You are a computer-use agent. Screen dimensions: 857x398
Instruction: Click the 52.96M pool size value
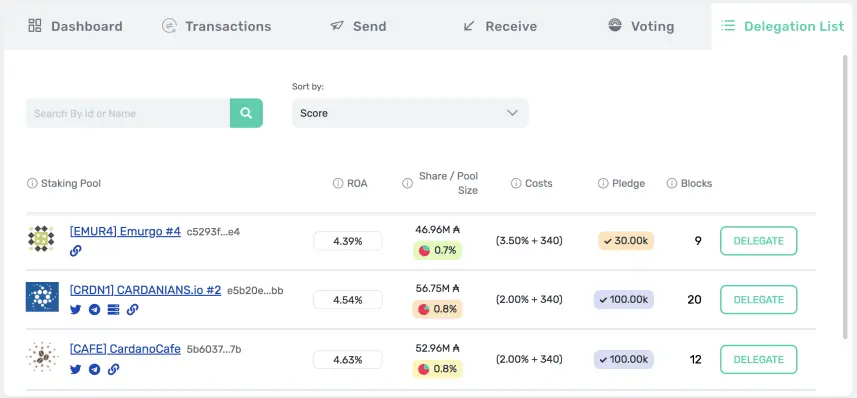point(437,348)
